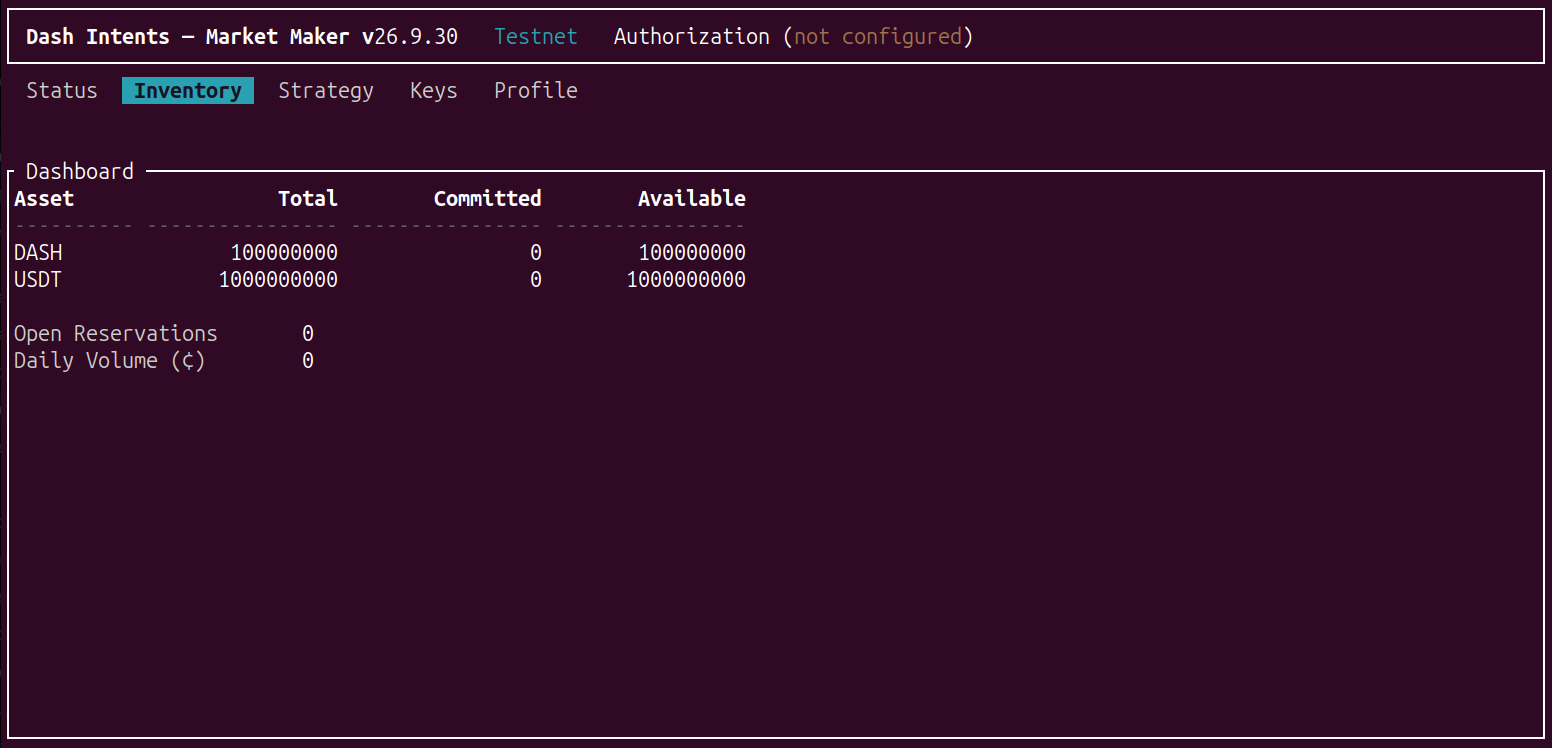Click DASH committed value 0
The height and width of the screenshot is (748, 1552).
click(536, 253)
